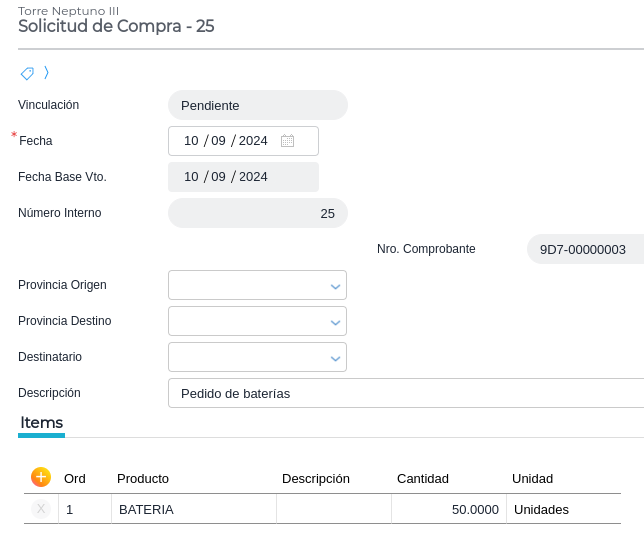
Task: Open the Provincia Destino dropdown
Action: pyautogui.click(x=335, y=322)
